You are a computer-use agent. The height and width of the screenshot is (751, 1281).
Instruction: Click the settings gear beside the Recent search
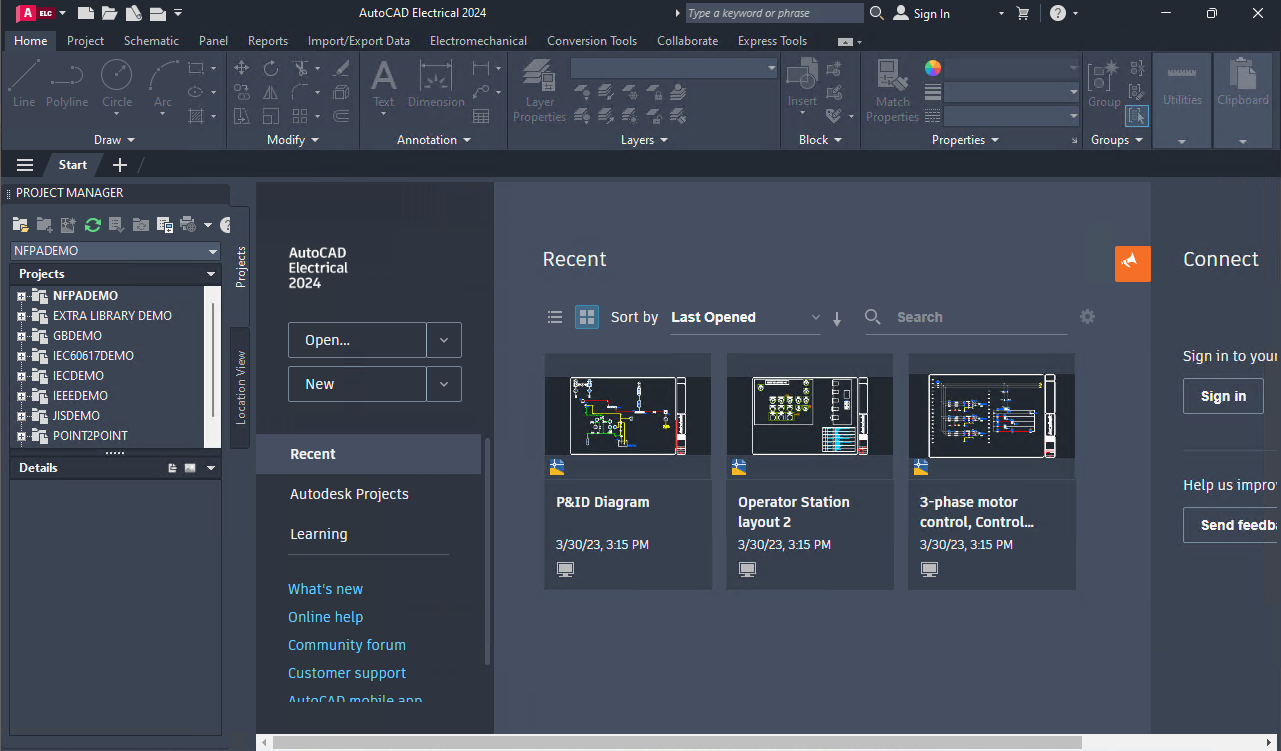point(1088,317)
